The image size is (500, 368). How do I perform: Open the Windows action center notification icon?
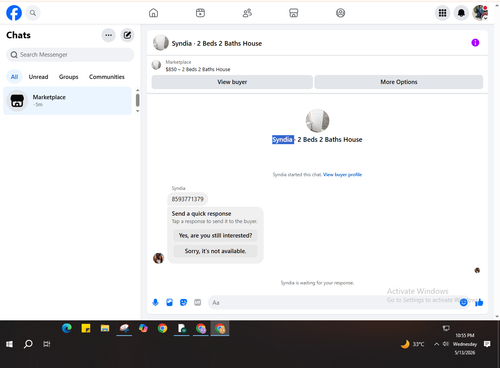[x=487, y=344]
